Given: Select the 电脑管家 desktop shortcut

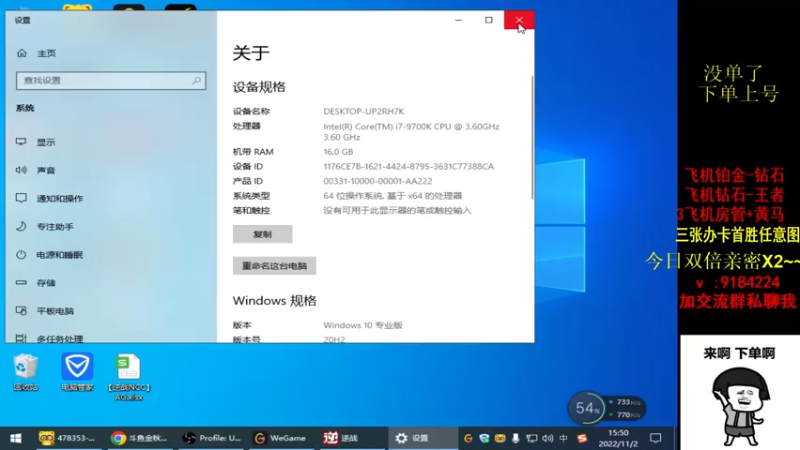Looking at the screenshot, I should (77, 372).
